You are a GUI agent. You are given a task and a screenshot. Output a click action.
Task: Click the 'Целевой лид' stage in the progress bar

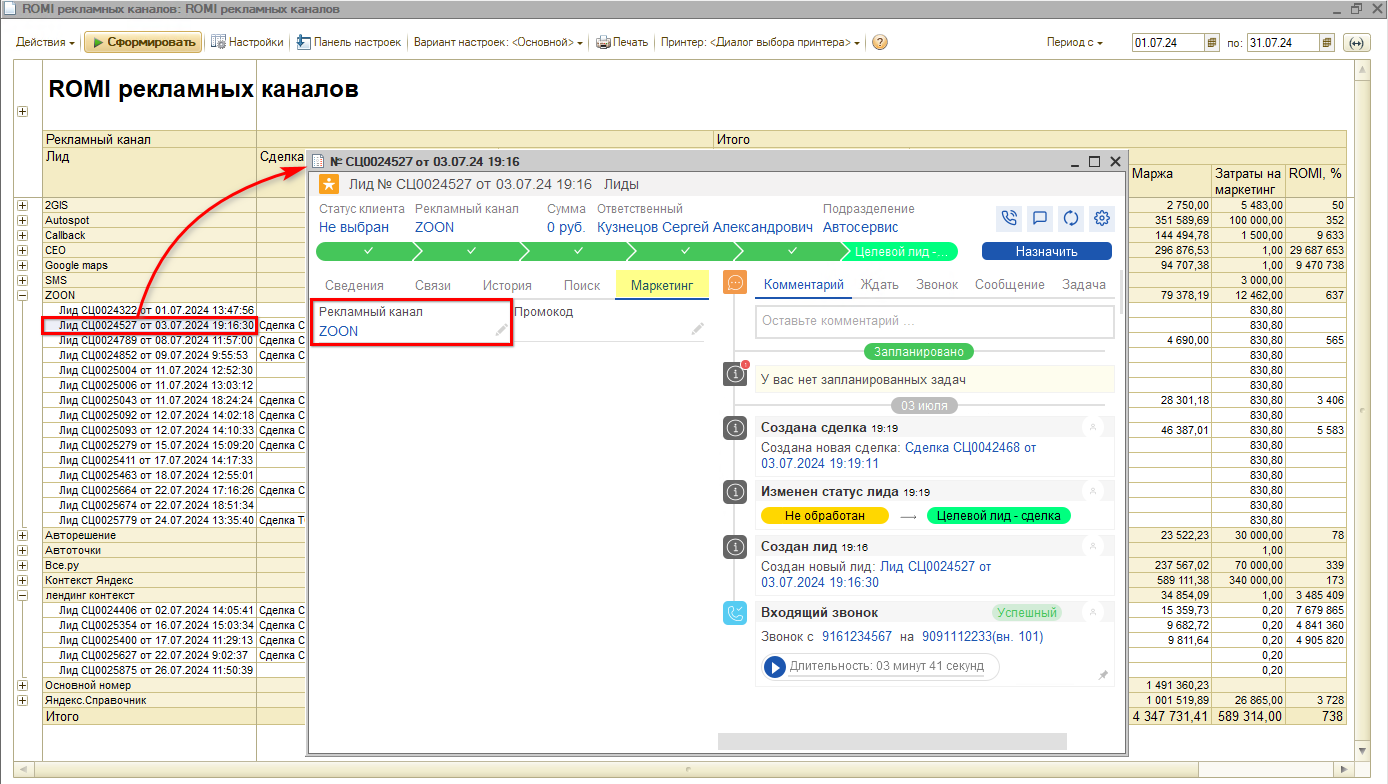[x=902, y=252]
